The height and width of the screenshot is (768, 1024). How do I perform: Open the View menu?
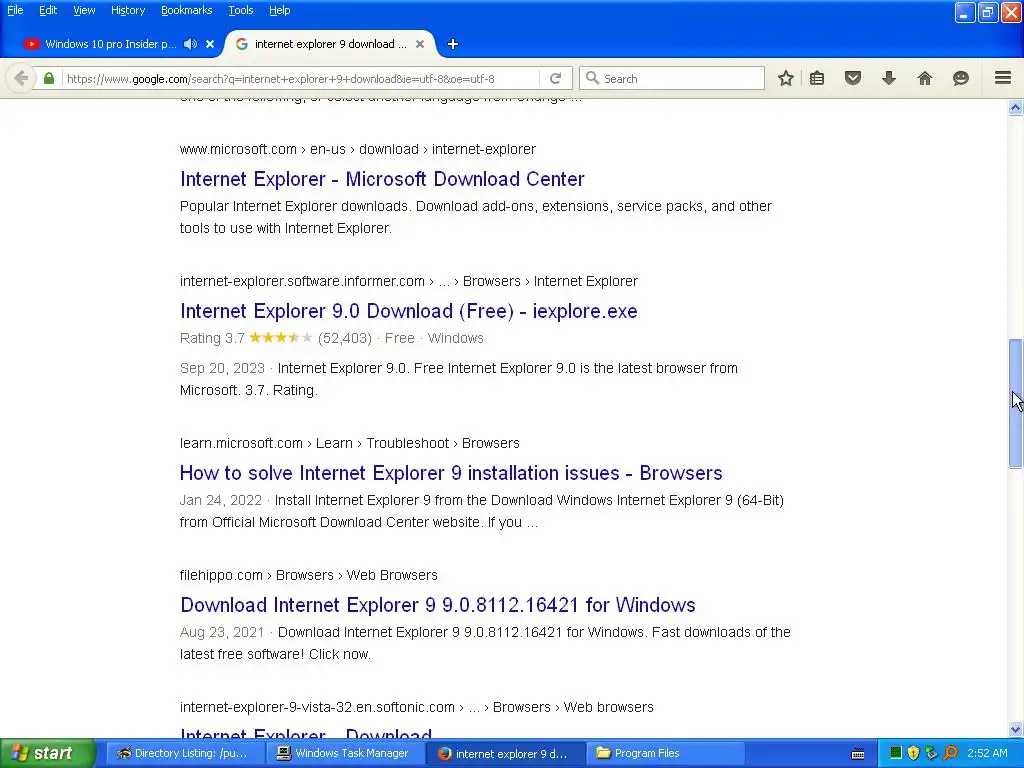[x=84, y=10]
